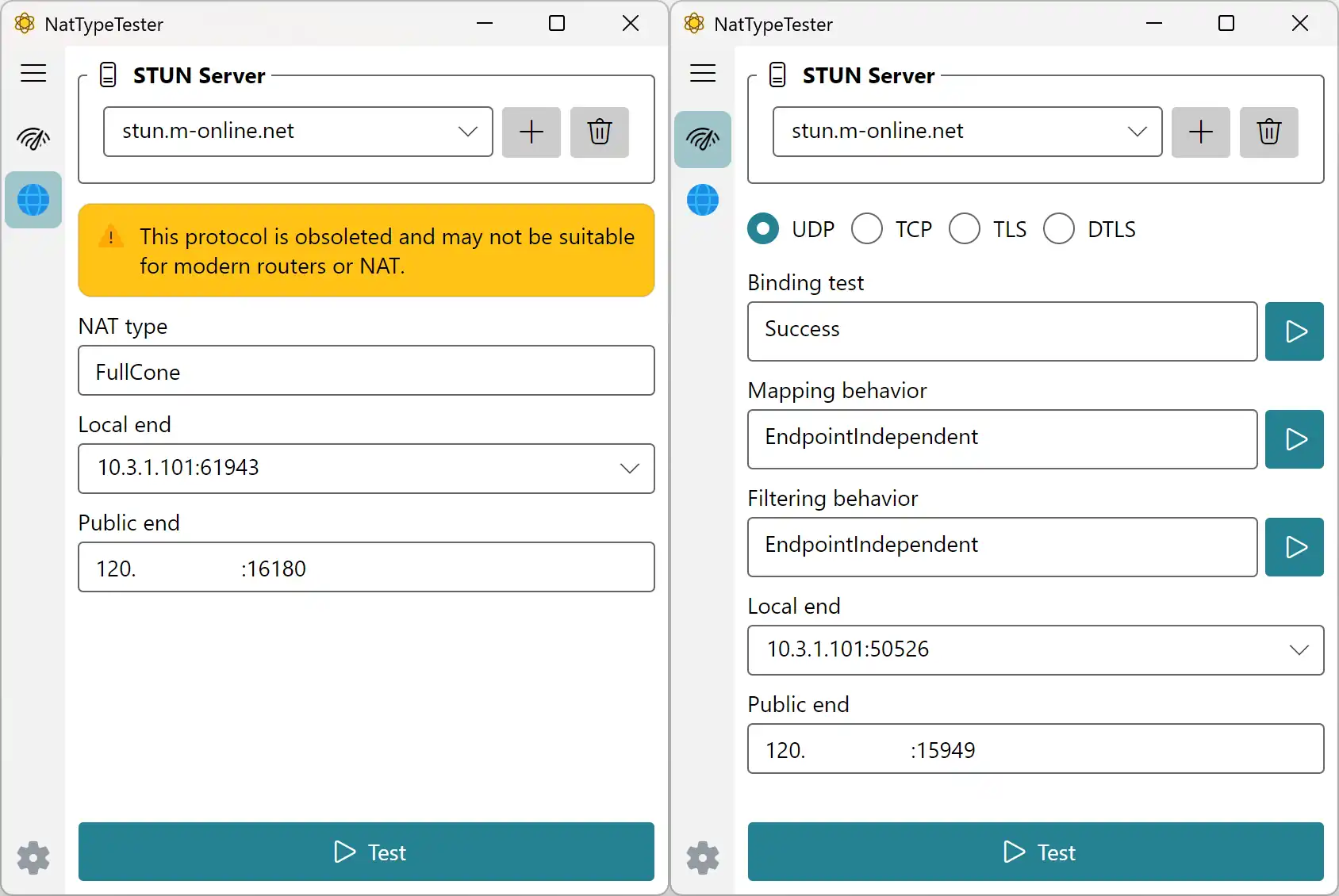
Task: Click the NAT type field showing FullCone
Action: 366,370
